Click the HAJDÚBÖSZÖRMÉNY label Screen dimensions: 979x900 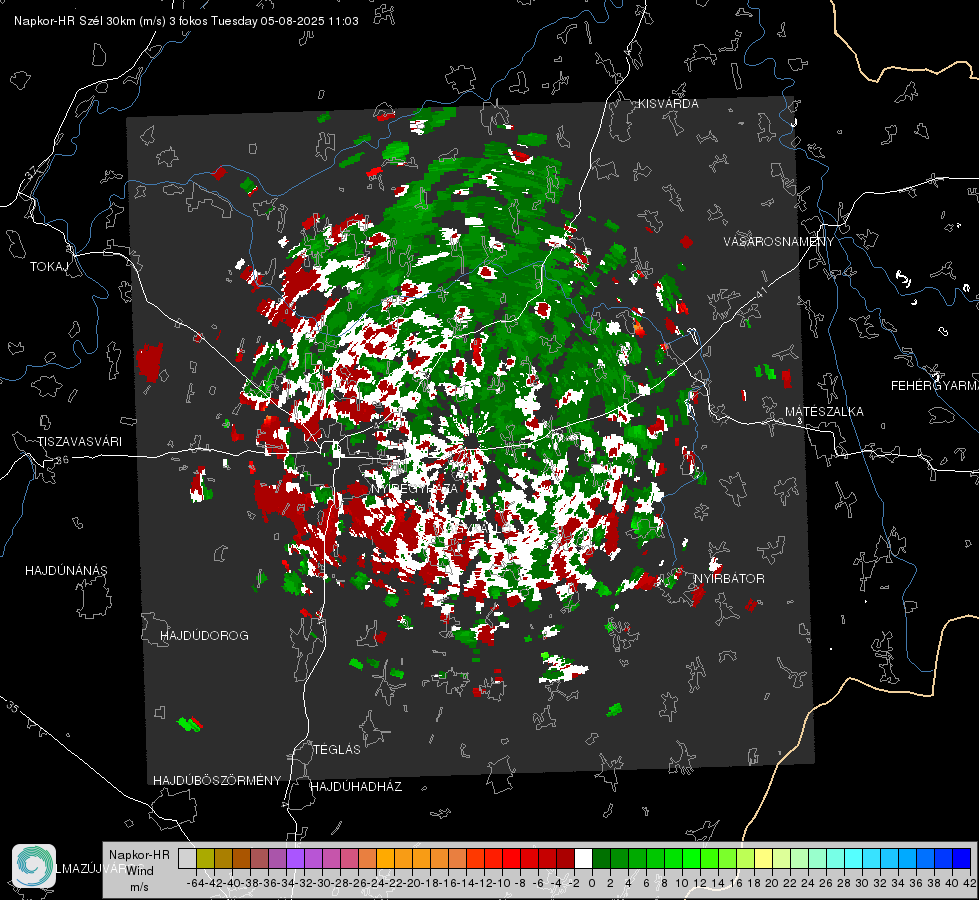pyautogui.click(x=217, y=781)
